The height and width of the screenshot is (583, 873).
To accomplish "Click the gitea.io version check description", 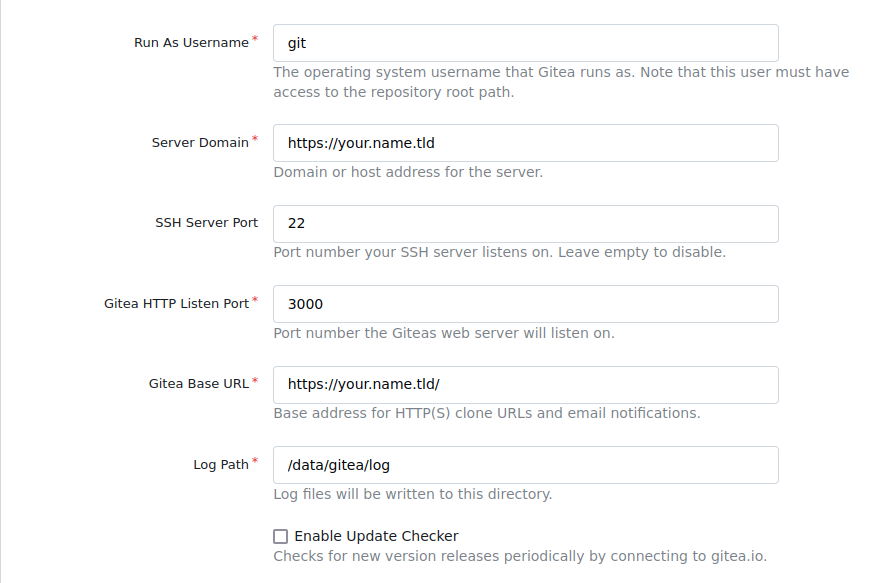I will pos(520,556).
